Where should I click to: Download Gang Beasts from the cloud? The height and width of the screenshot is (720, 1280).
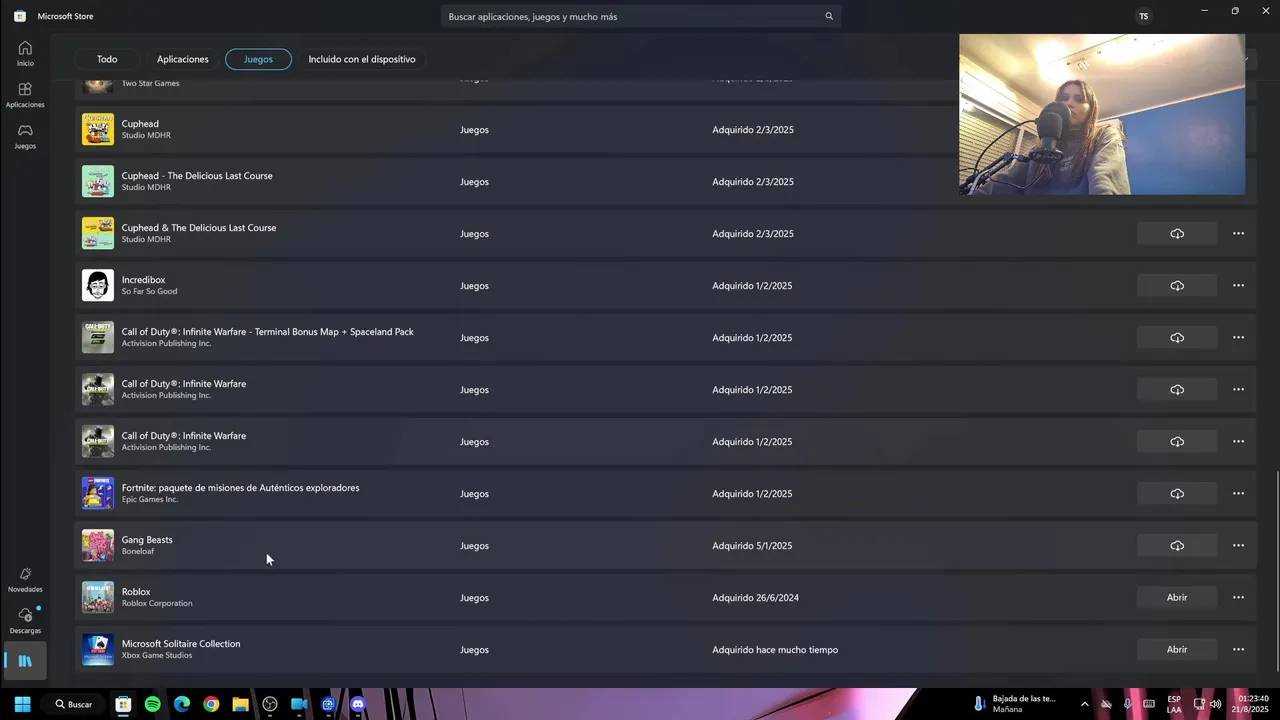coord(1177,546)
